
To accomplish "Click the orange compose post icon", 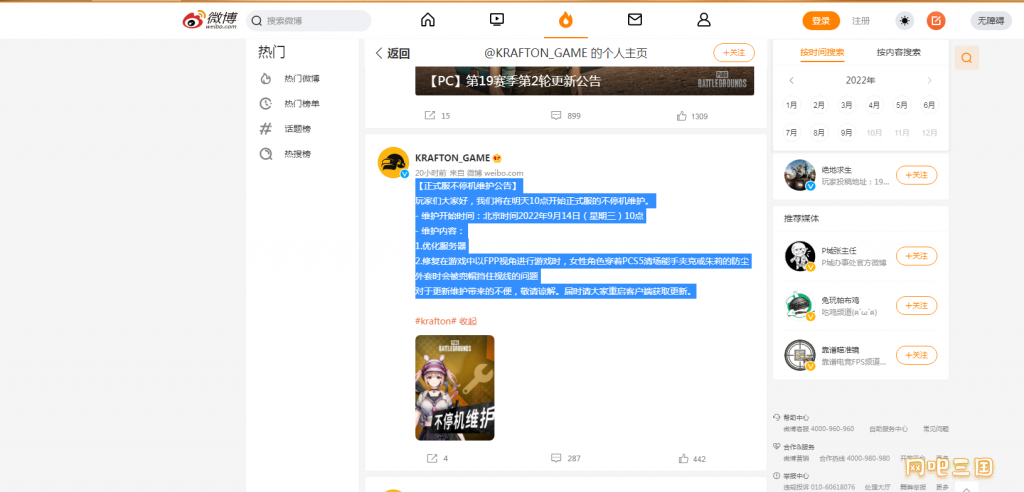I will [936, 21].
